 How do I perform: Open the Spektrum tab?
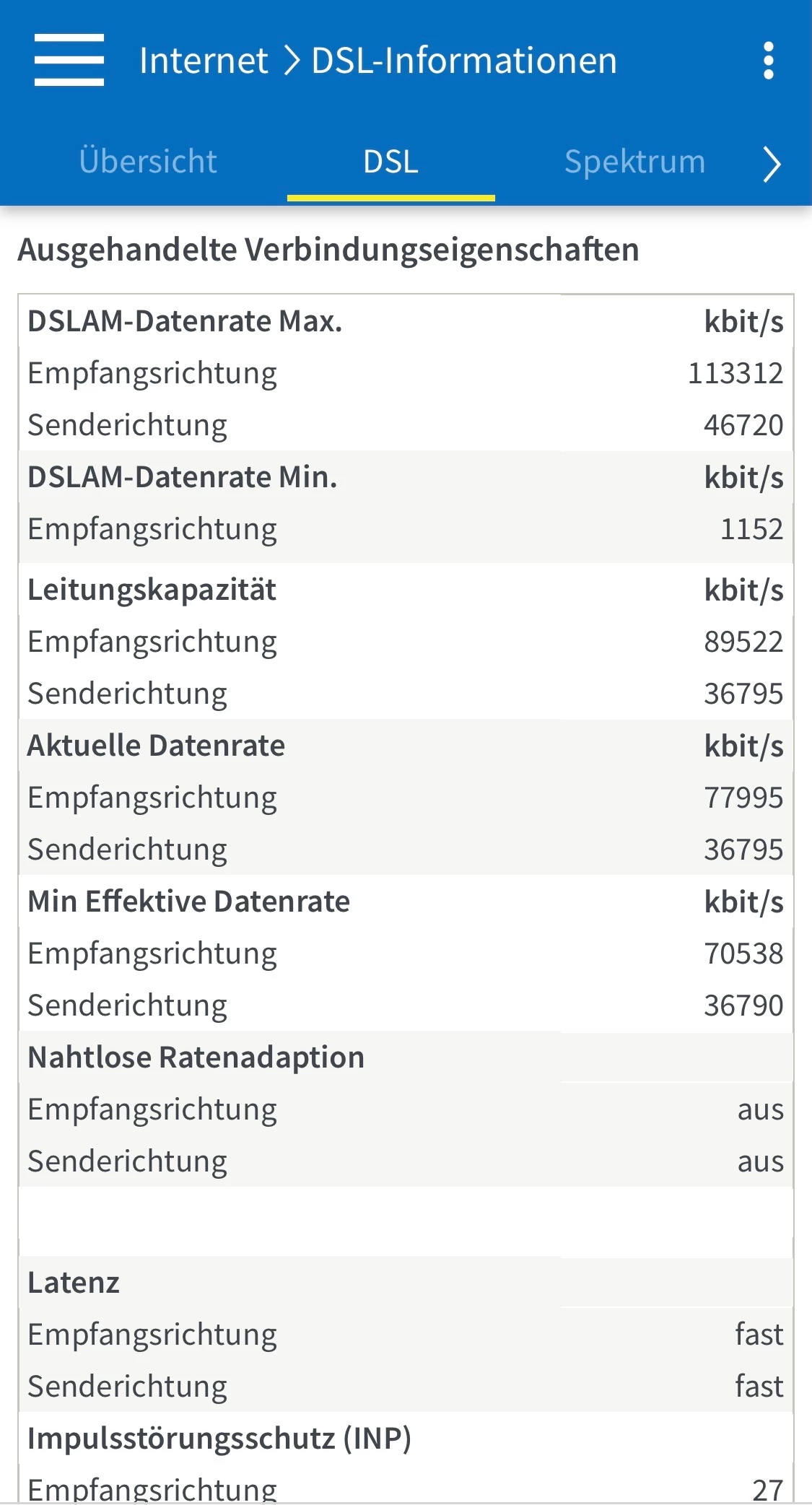(x=634, y=162)
